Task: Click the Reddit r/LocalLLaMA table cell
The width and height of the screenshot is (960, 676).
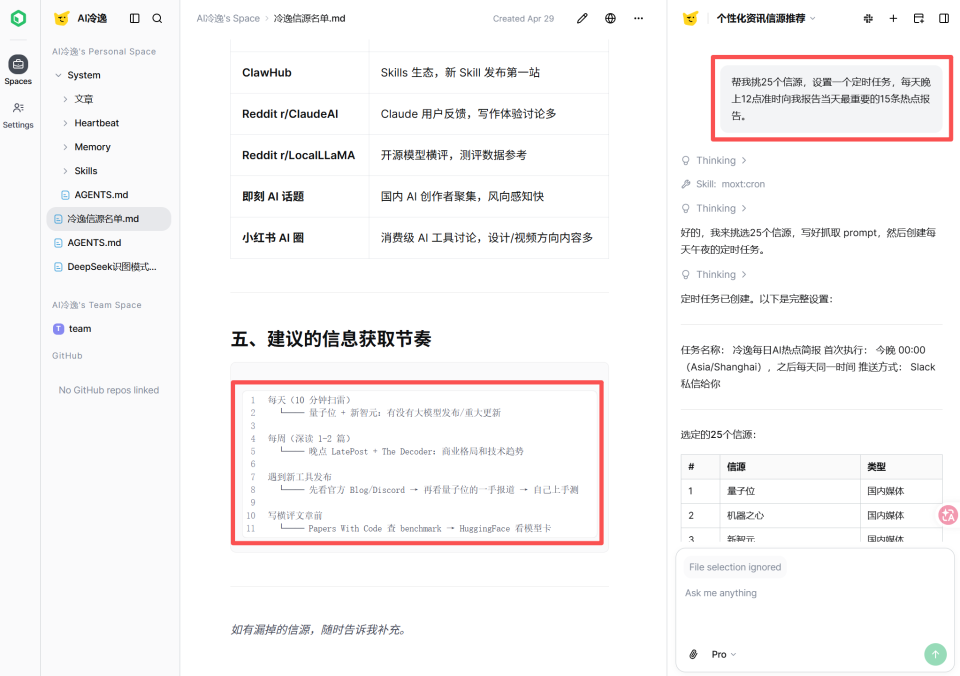Action: pos(299,155)
